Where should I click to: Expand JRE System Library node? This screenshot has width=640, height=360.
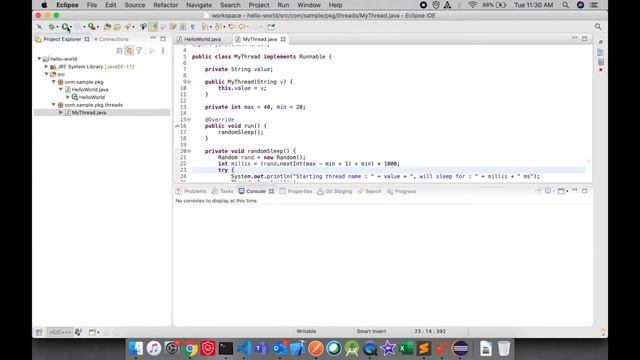[47, 67]
